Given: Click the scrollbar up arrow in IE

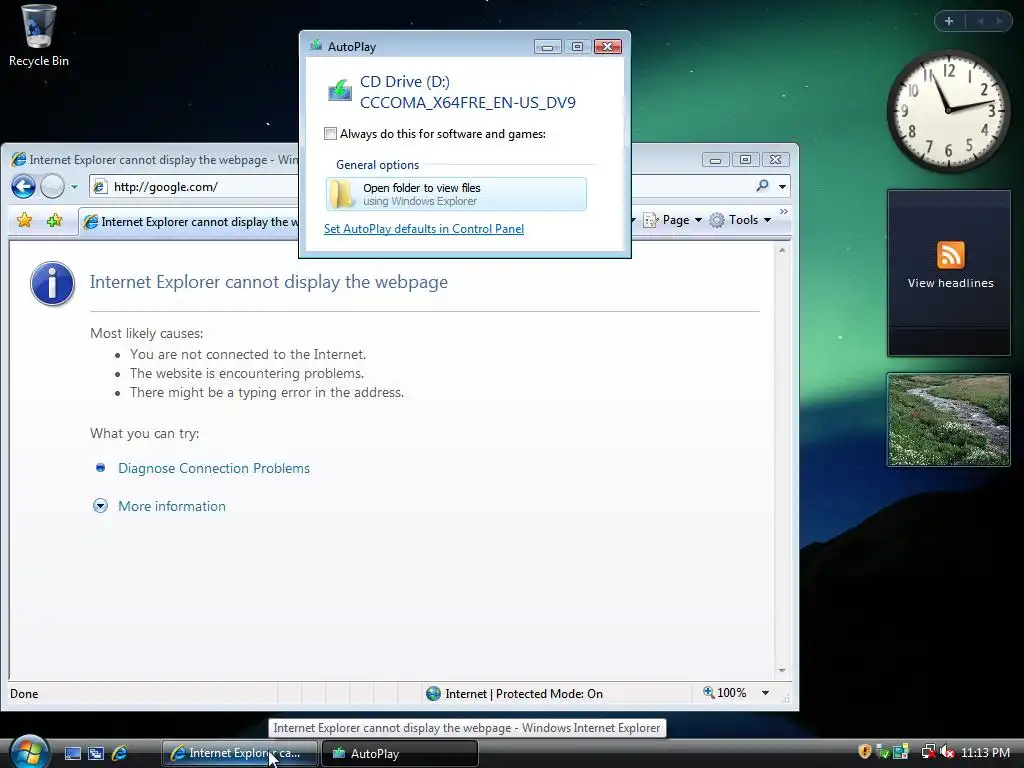Looking at the screenshot, I should pyautogui.click(x=782, y=250).
